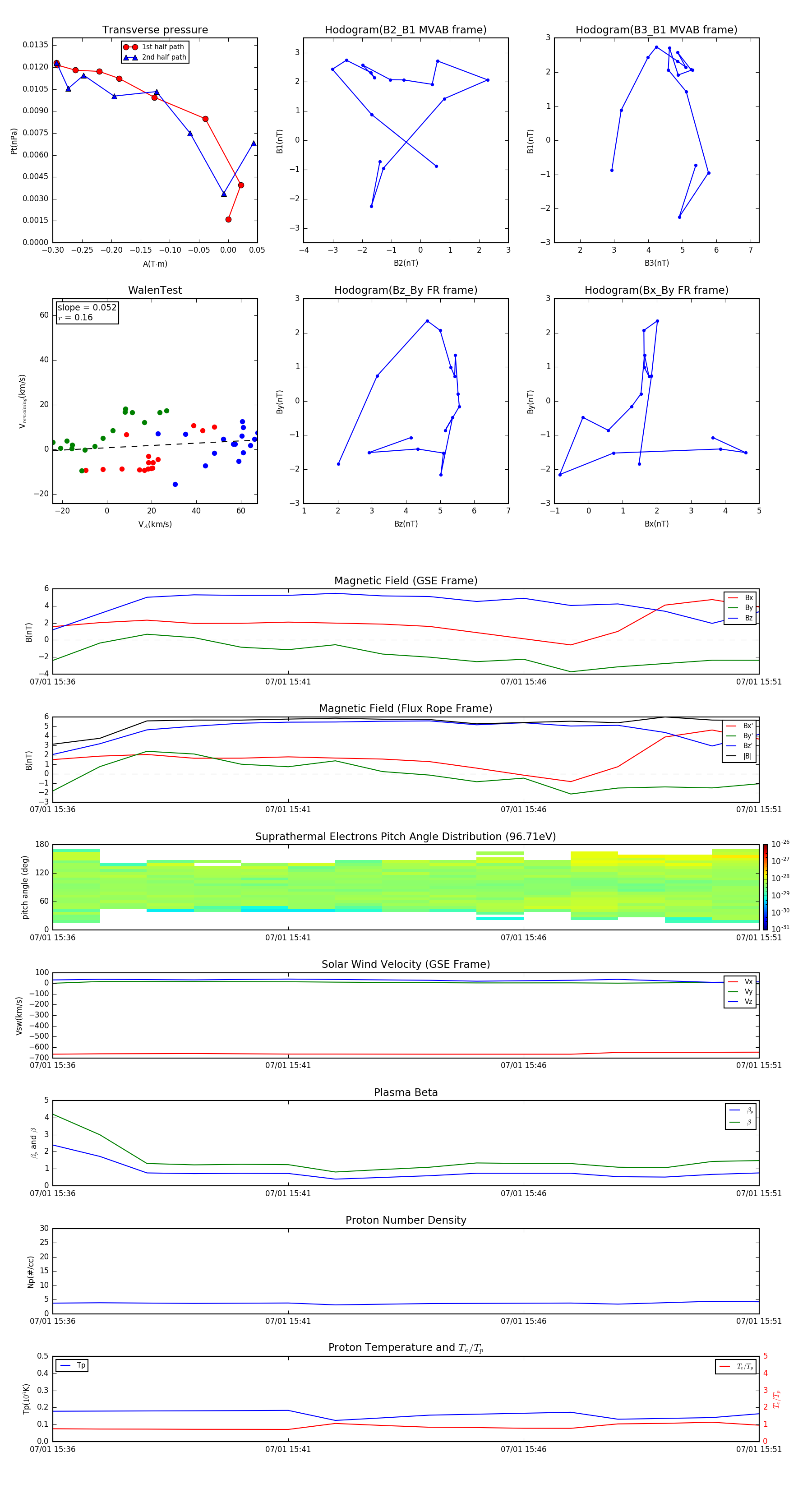Click the 'Hodogram(Bx_By FR frame)' title
Screen dimensions: 812x1489
656,290
